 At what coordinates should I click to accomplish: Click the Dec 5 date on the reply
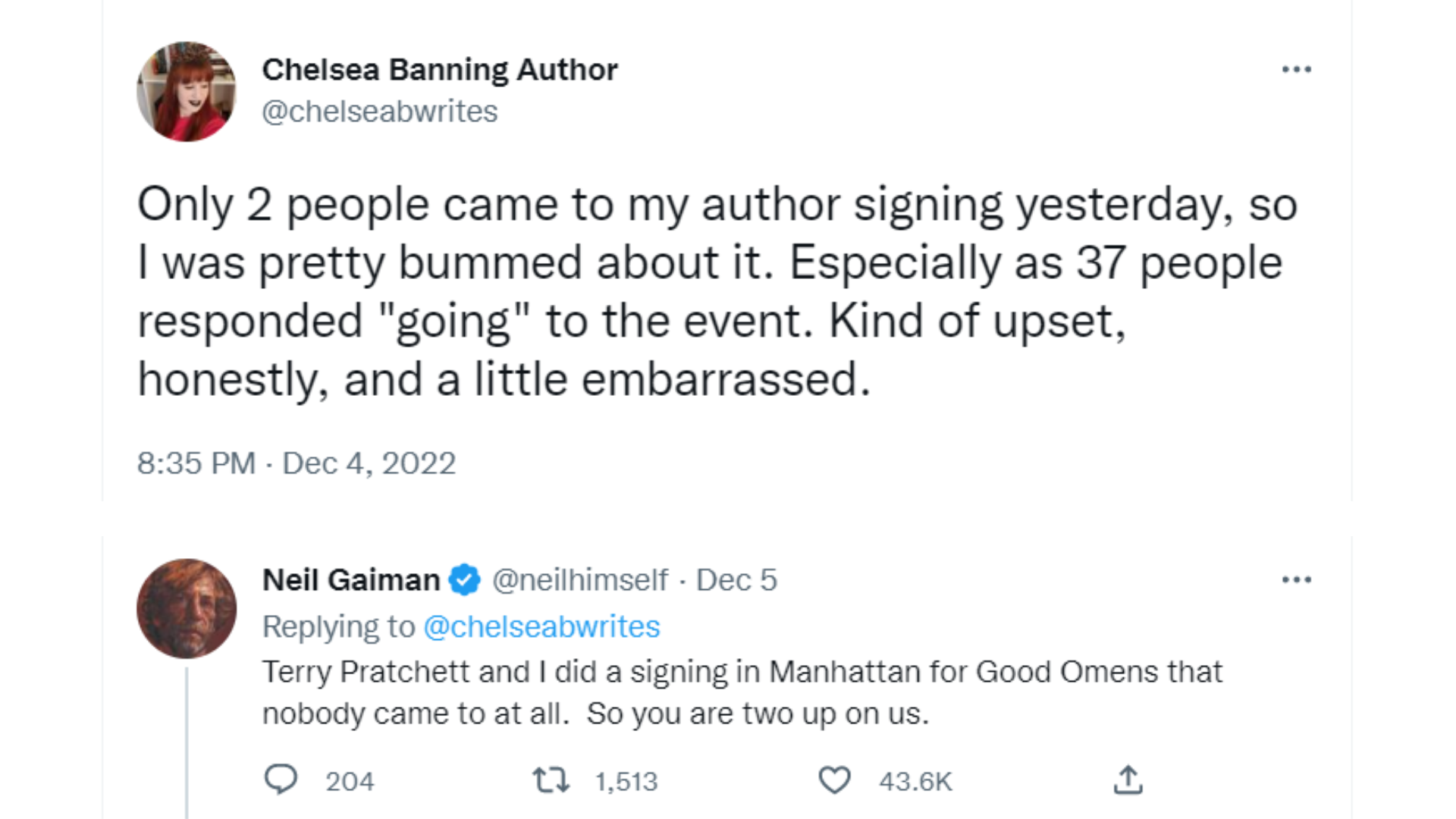pyautogui.click(x=736, y=580)
